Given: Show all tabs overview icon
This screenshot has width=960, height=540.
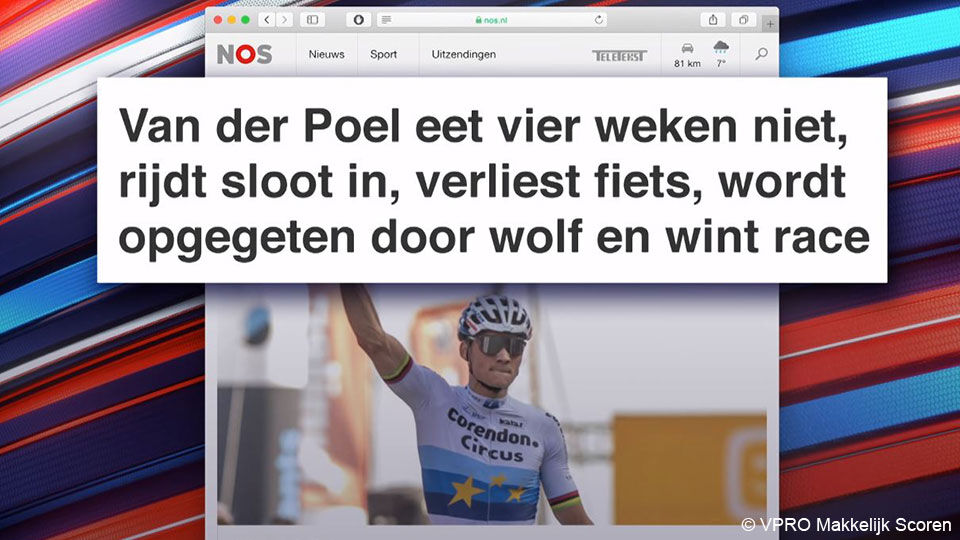Looking at the screenshot, I should pyautogui.click(x=743, y=20).
